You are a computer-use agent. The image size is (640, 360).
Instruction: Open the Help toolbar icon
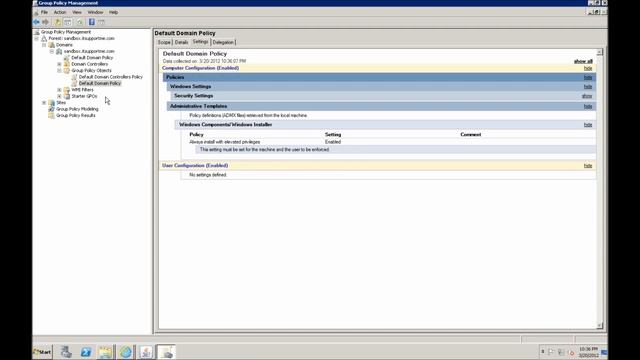pos(91,22)
